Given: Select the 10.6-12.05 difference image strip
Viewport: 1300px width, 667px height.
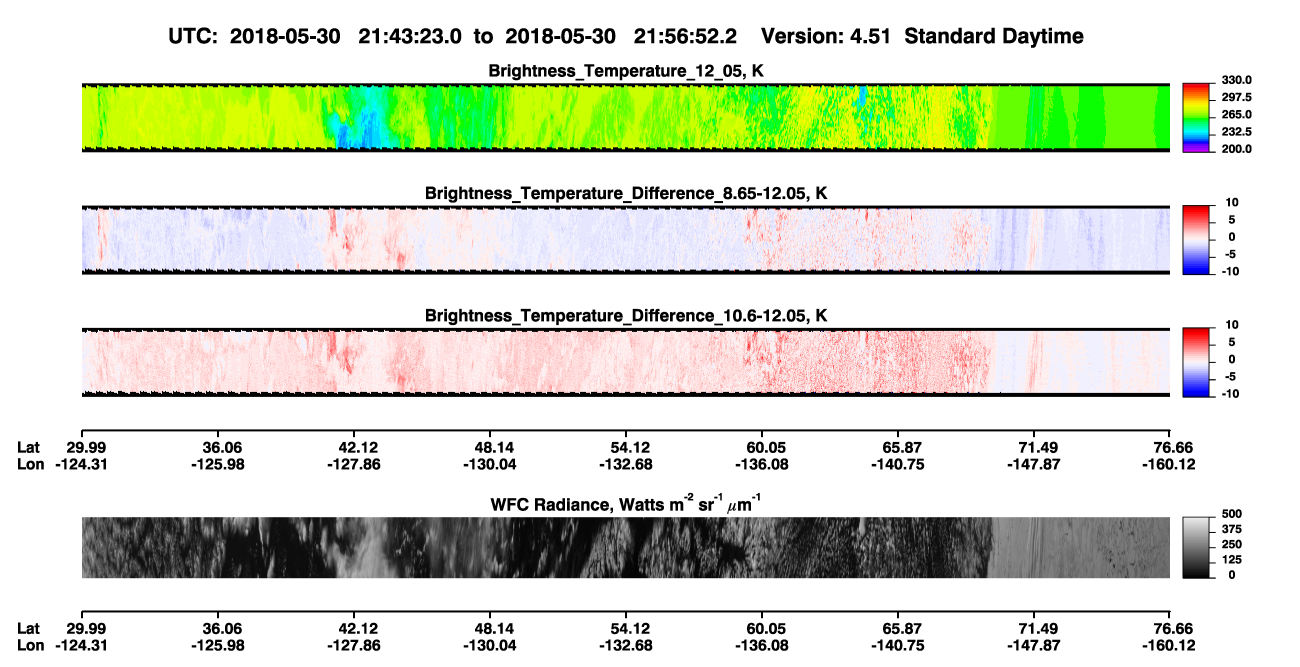Looking at the screenshot, I should [626, 362].
